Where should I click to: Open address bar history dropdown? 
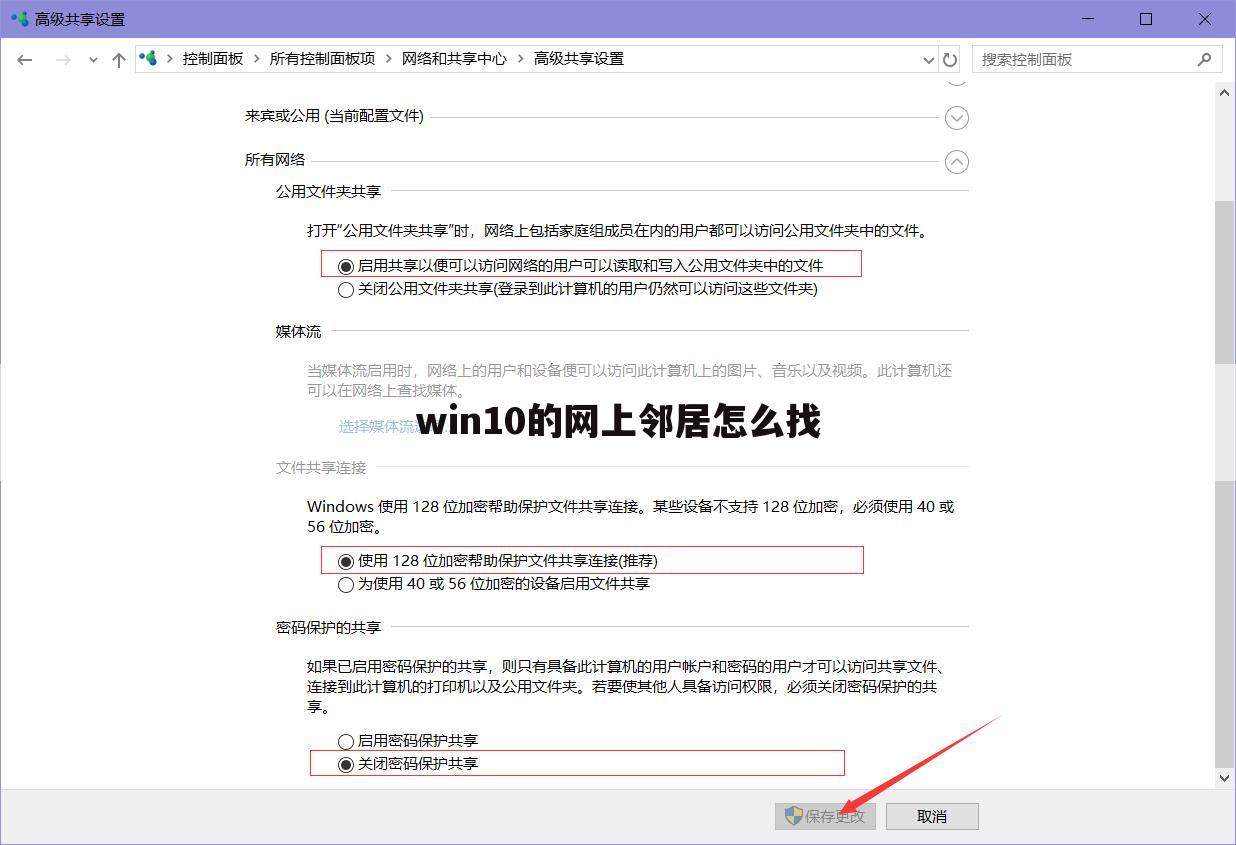pos(928,60)
